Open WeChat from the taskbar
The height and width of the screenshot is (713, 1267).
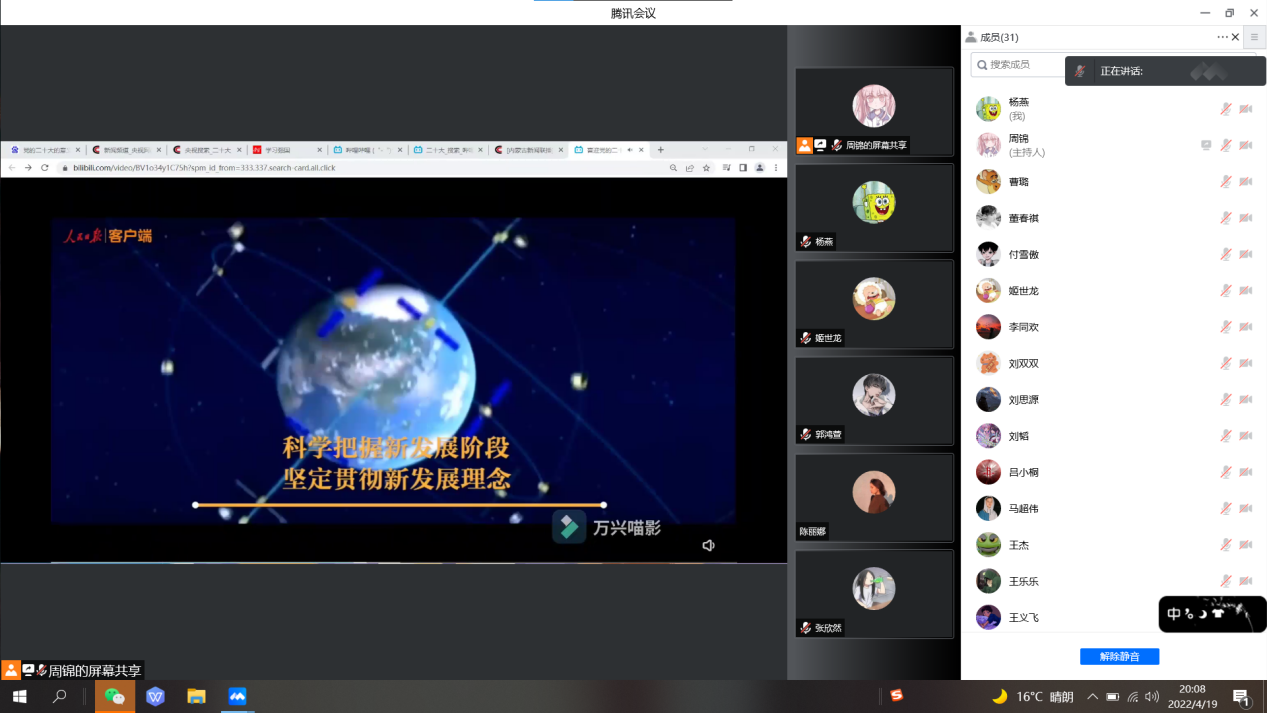(115, 696)
